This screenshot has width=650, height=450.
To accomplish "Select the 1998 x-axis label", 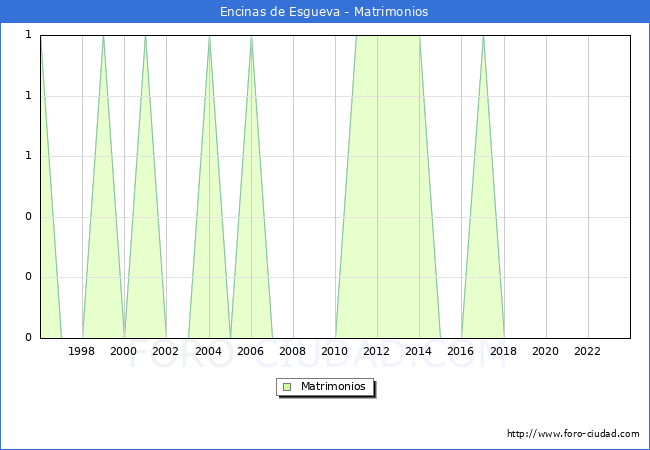I will pyautogui.click(x=82, y=351).
